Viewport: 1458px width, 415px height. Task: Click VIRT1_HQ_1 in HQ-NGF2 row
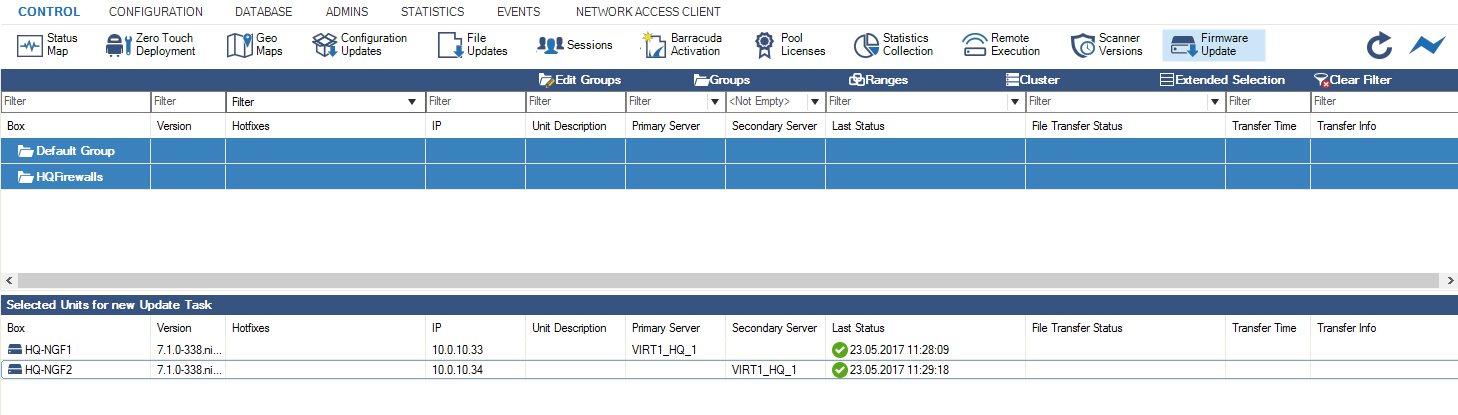point(764,370)
